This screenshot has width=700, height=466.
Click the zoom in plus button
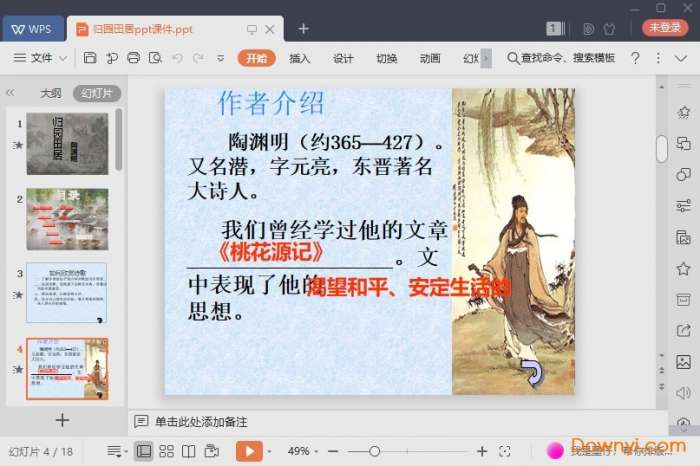(x=482, y=452)
